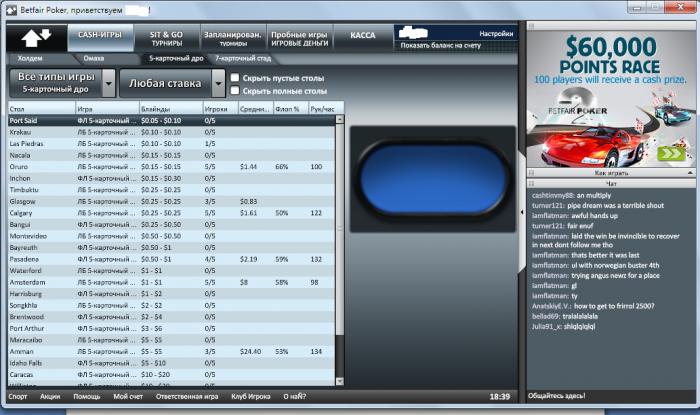Select the Calgary table row
The width and height of the screenshot is (700, 415).
pyautogui.click(x=171, y=213)
